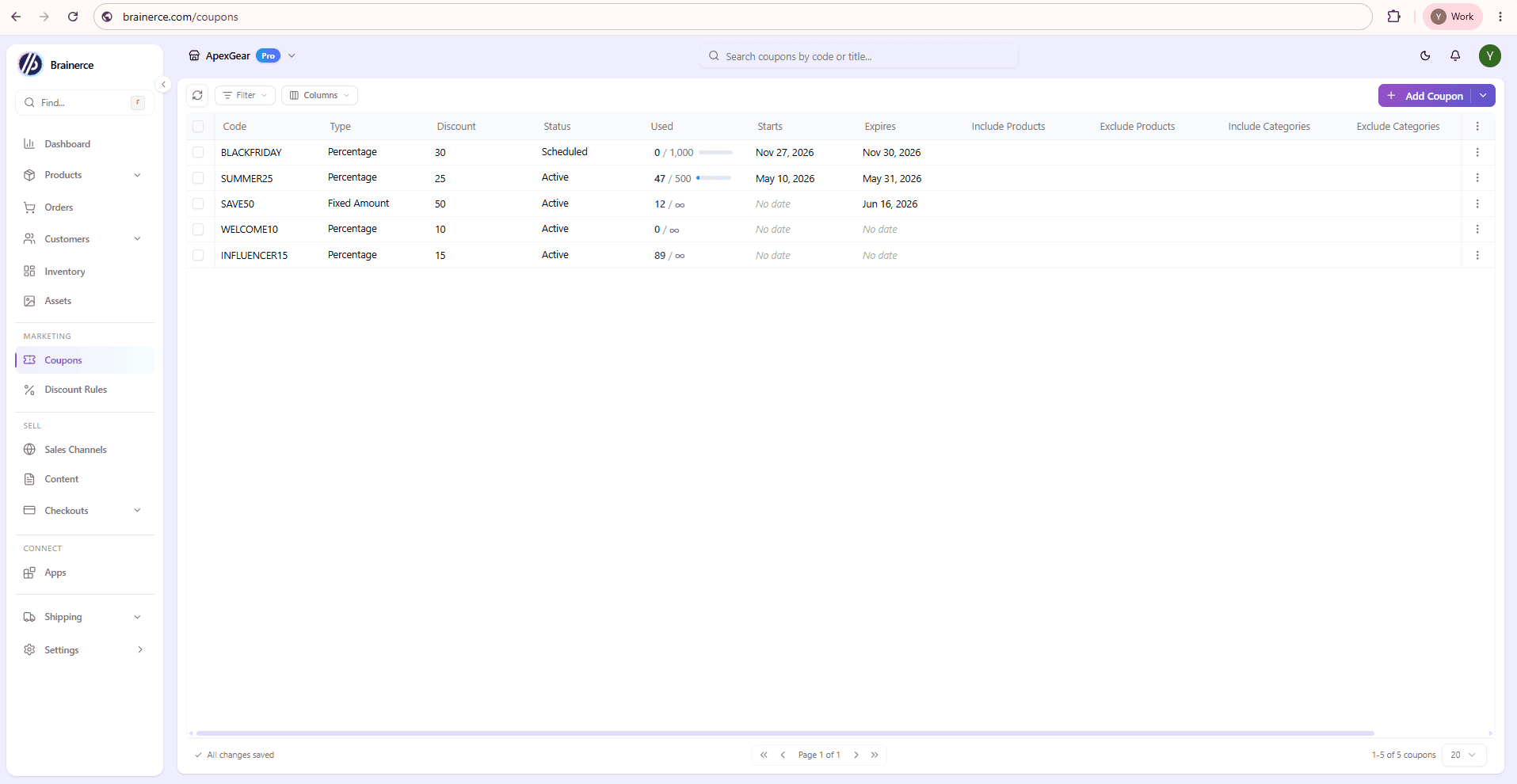This screenshot has height=784, width=1517.
Task: Click browser back arrow
Action: [17, 17]
